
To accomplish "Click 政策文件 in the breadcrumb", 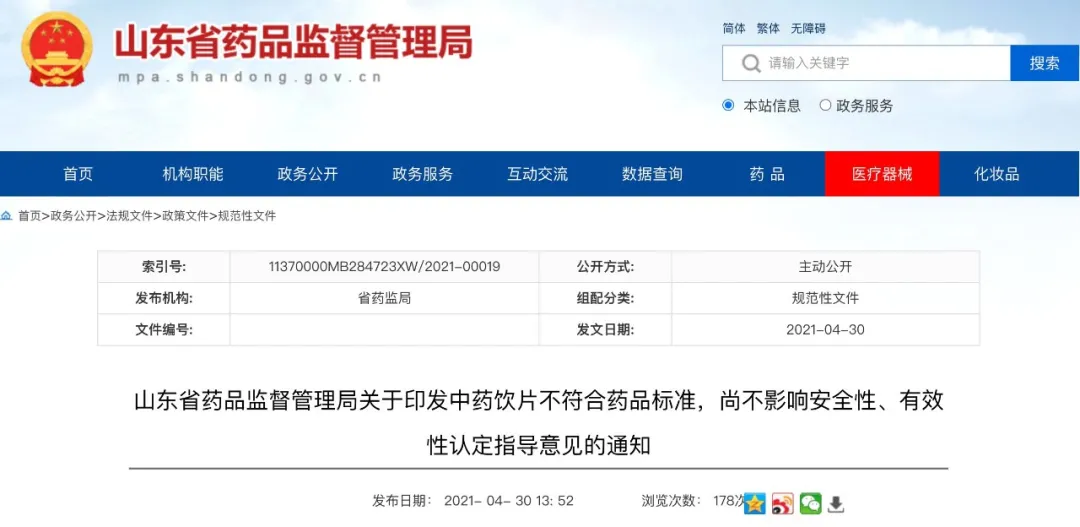I will [185, 216].
